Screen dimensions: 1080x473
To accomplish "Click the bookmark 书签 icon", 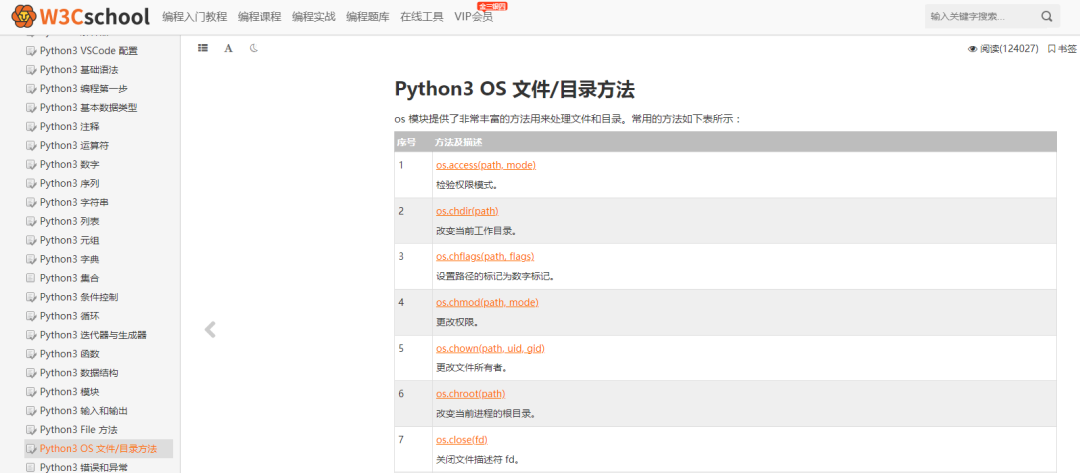I will click(1051, 49).
